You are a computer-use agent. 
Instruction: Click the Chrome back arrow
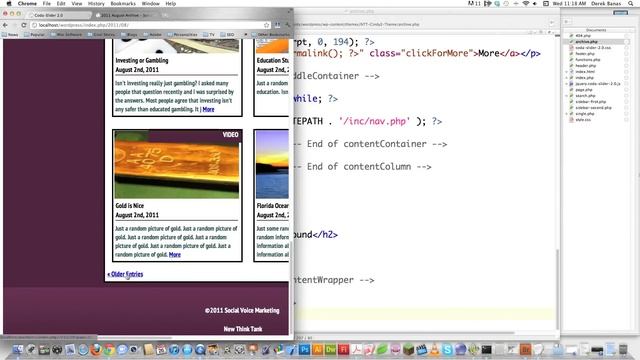click(5, 25)
